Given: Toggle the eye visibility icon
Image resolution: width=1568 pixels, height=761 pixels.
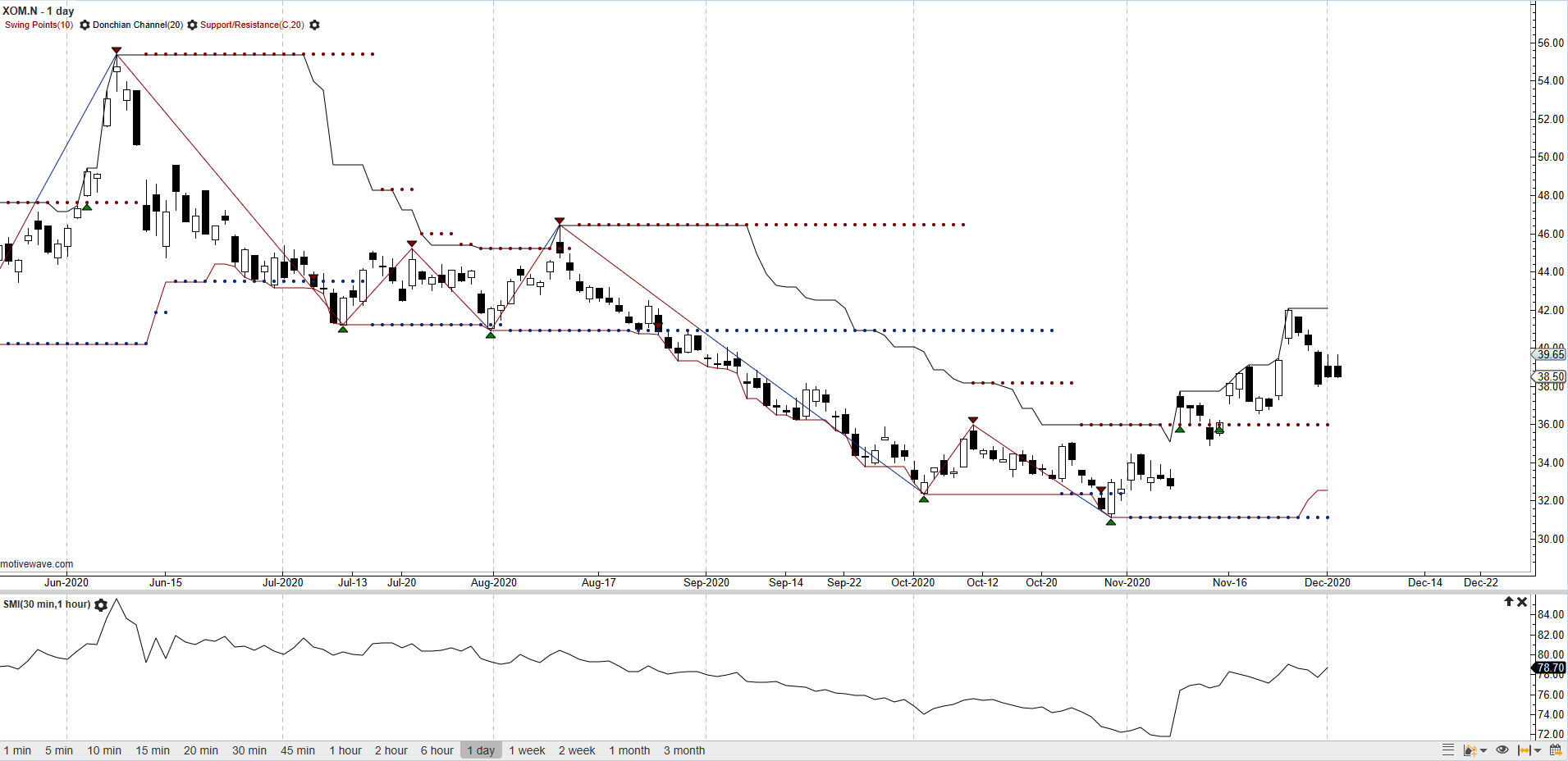Looking at the screenshot, I should point(1502,750).
